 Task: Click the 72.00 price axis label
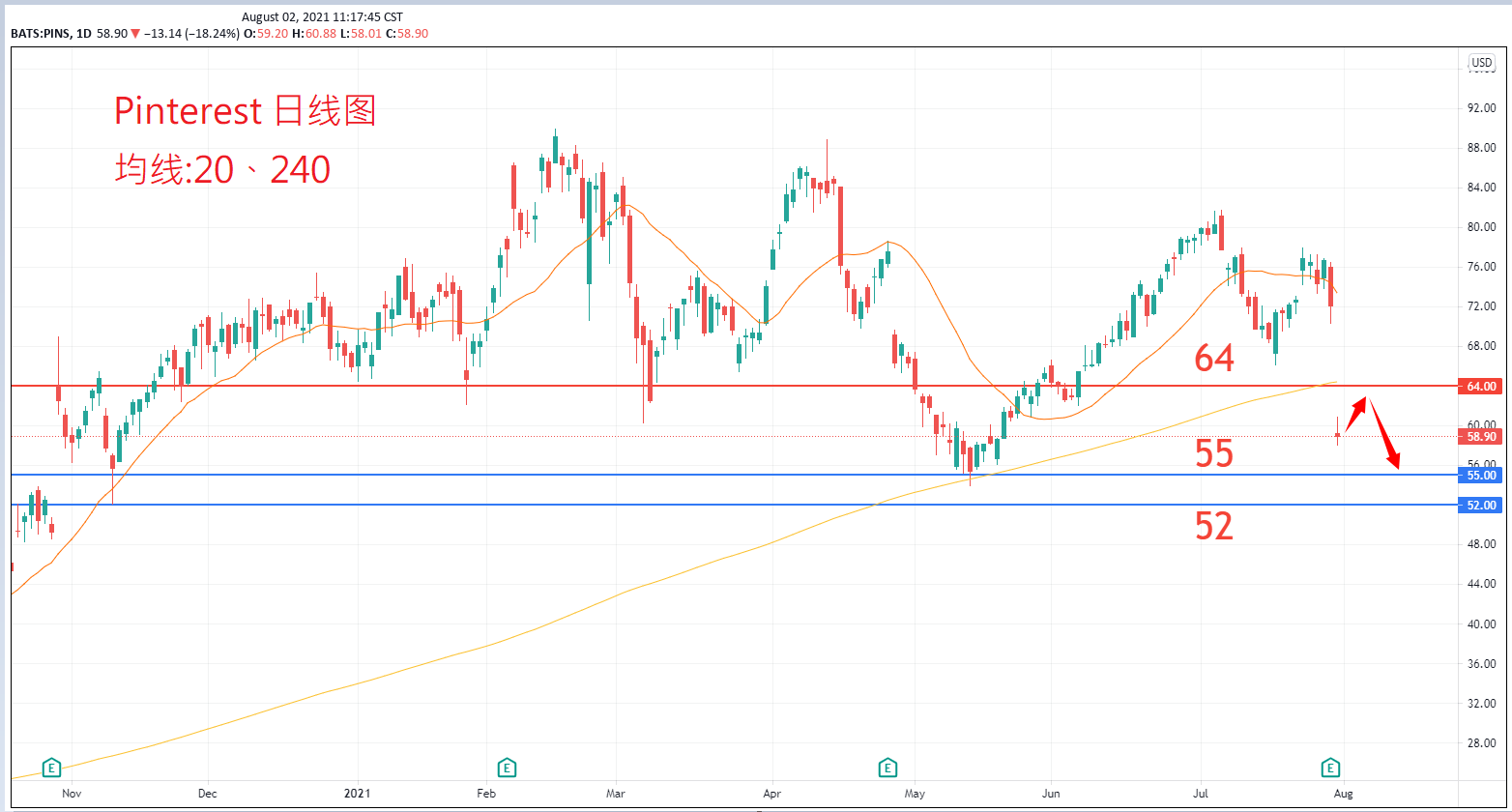pyautogui.click(x=1482, y=306)
